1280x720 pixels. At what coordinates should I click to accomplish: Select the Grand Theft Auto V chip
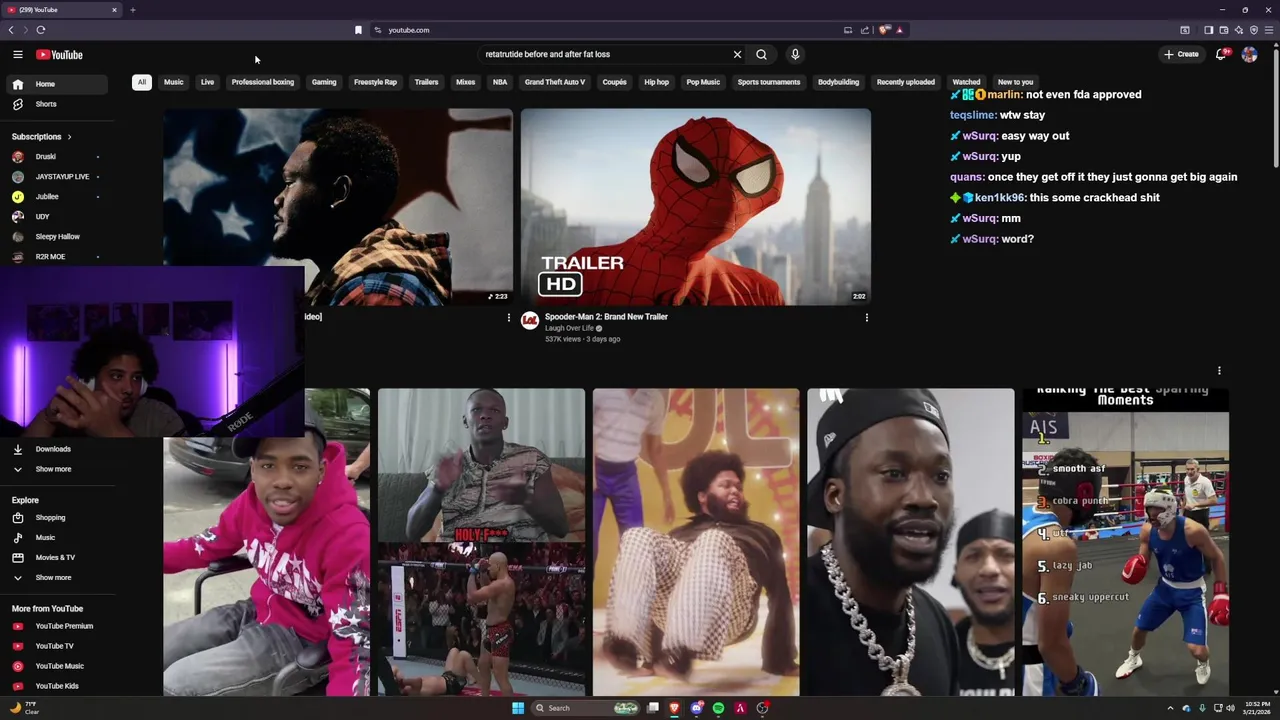(x=555, y=82)
